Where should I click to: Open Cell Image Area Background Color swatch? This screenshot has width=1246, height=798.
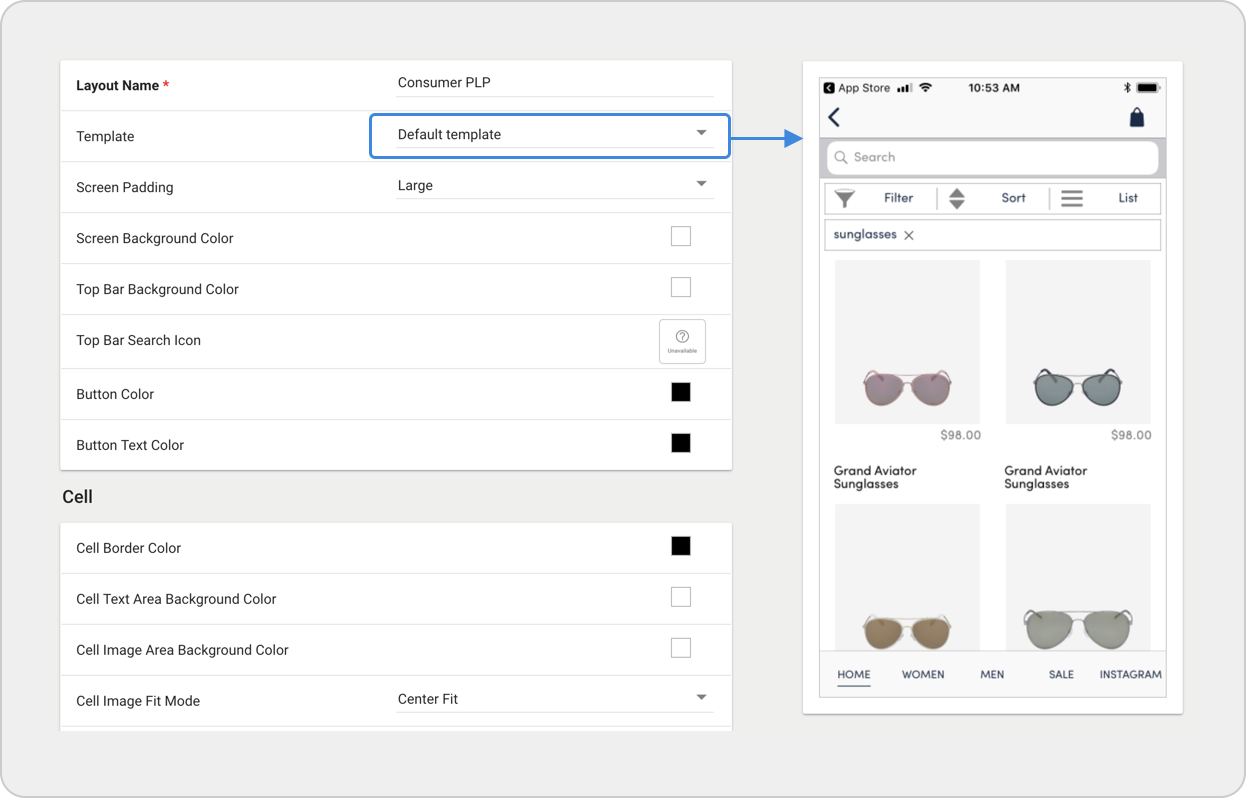tap(681, 648)
